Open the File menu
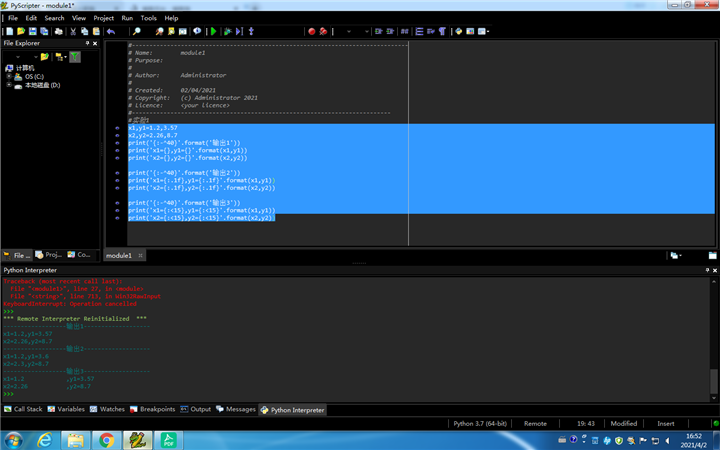The width and height of the screenshot is (720, 450). (13, 18)
